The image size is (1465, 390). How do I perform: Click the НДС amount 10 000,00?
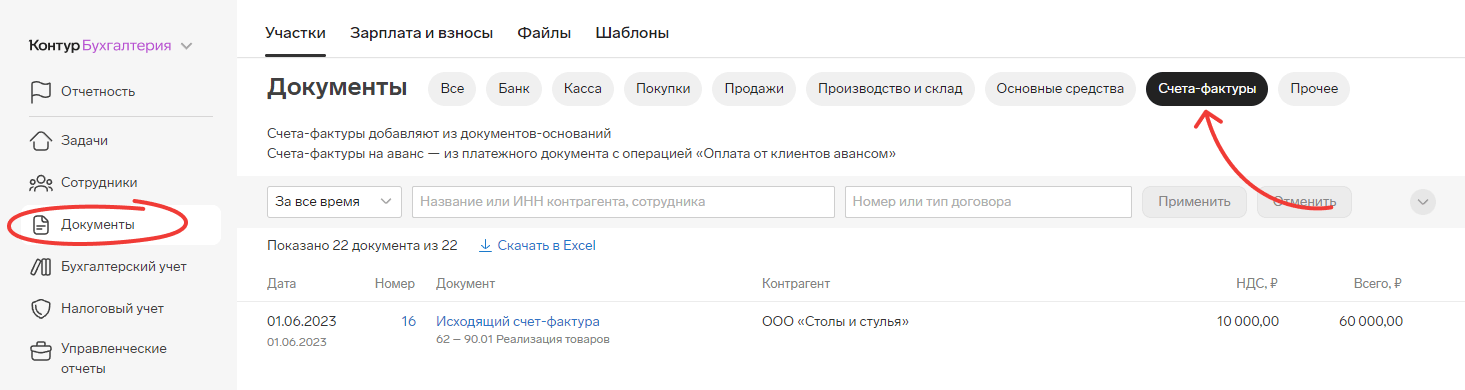click(x=1248, y=322)
